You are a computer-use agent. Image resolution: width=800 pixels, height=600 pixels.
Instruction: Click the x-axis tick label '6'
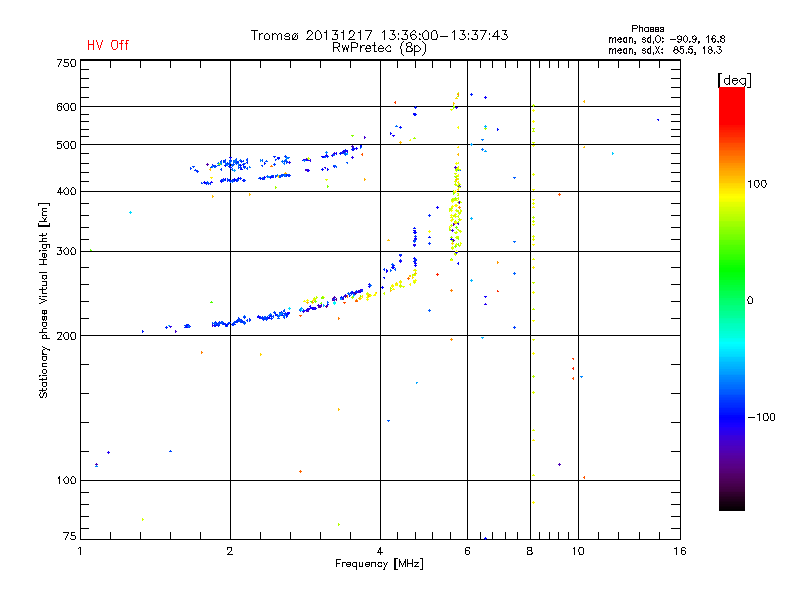[467, 551]
